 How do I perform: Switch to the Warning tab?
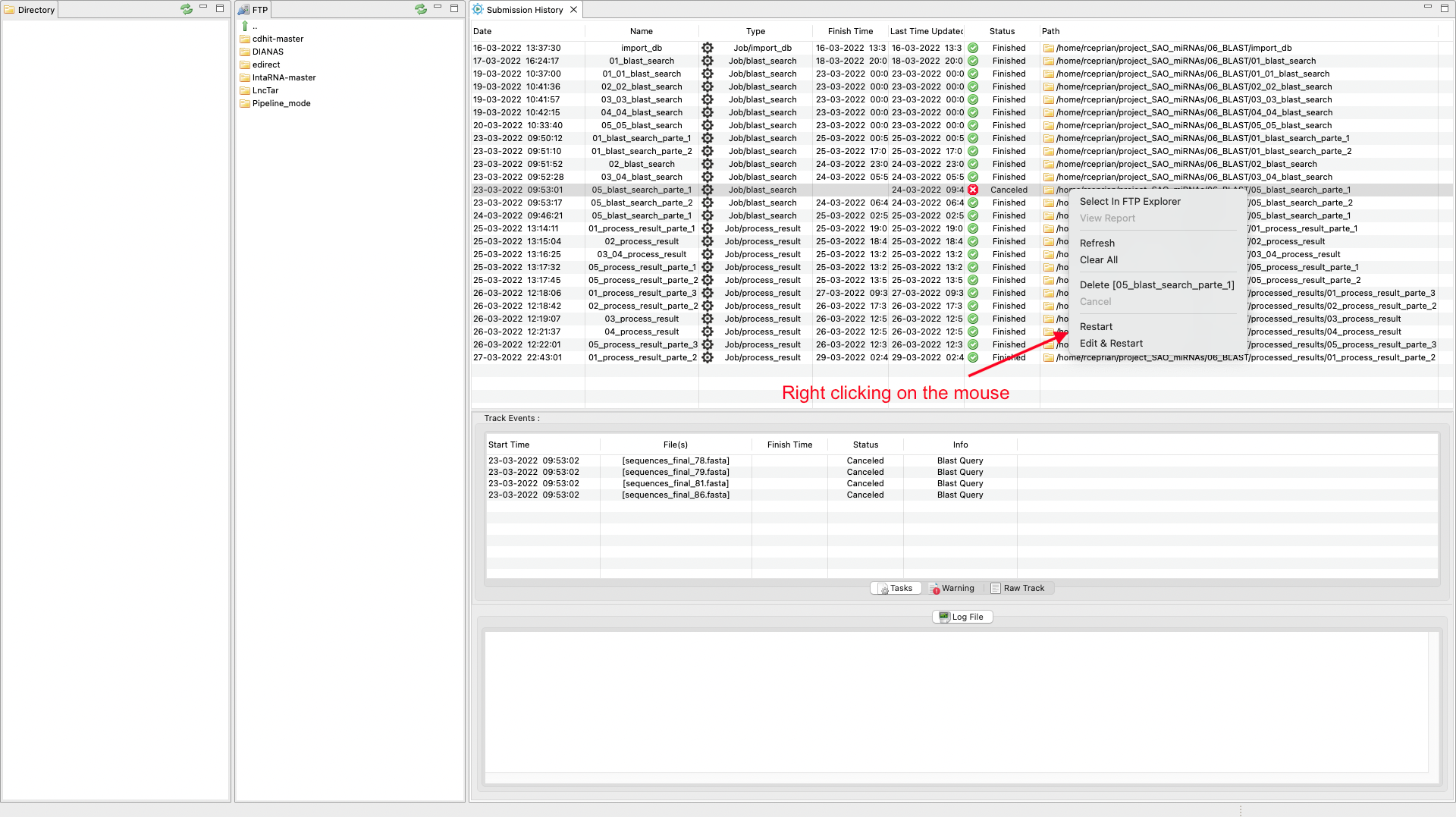[x=952, y=589]
